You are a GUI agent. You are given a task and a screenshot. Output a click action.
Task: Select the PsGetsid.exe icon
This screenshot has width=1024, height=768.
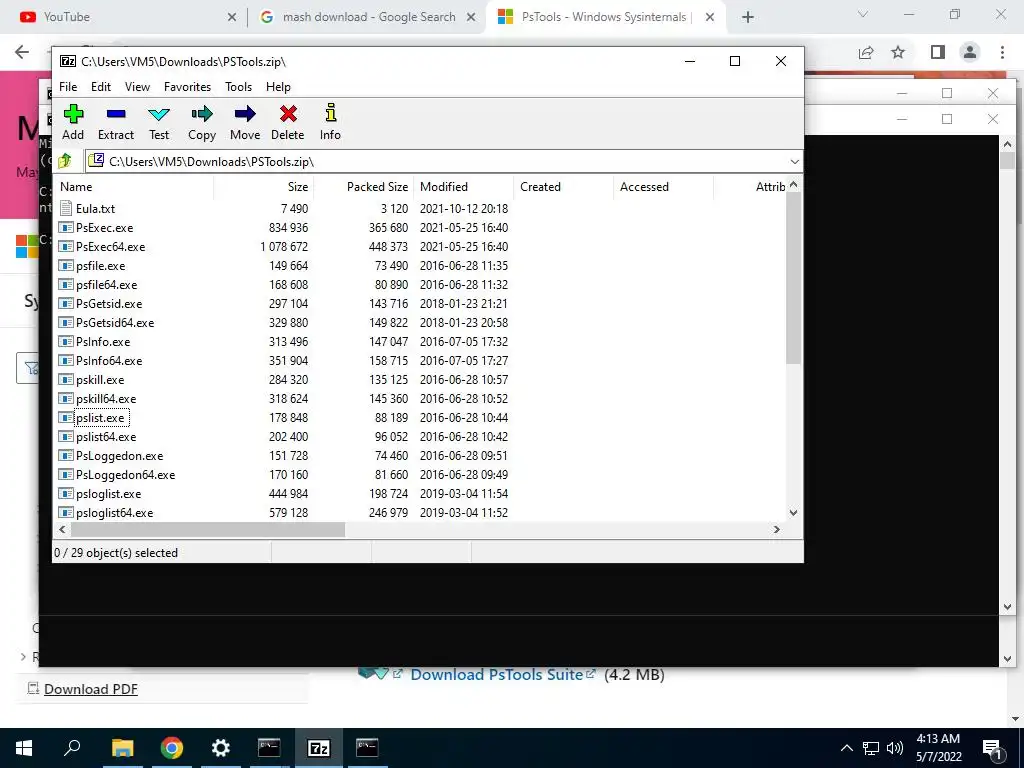[x=65, y=303]
